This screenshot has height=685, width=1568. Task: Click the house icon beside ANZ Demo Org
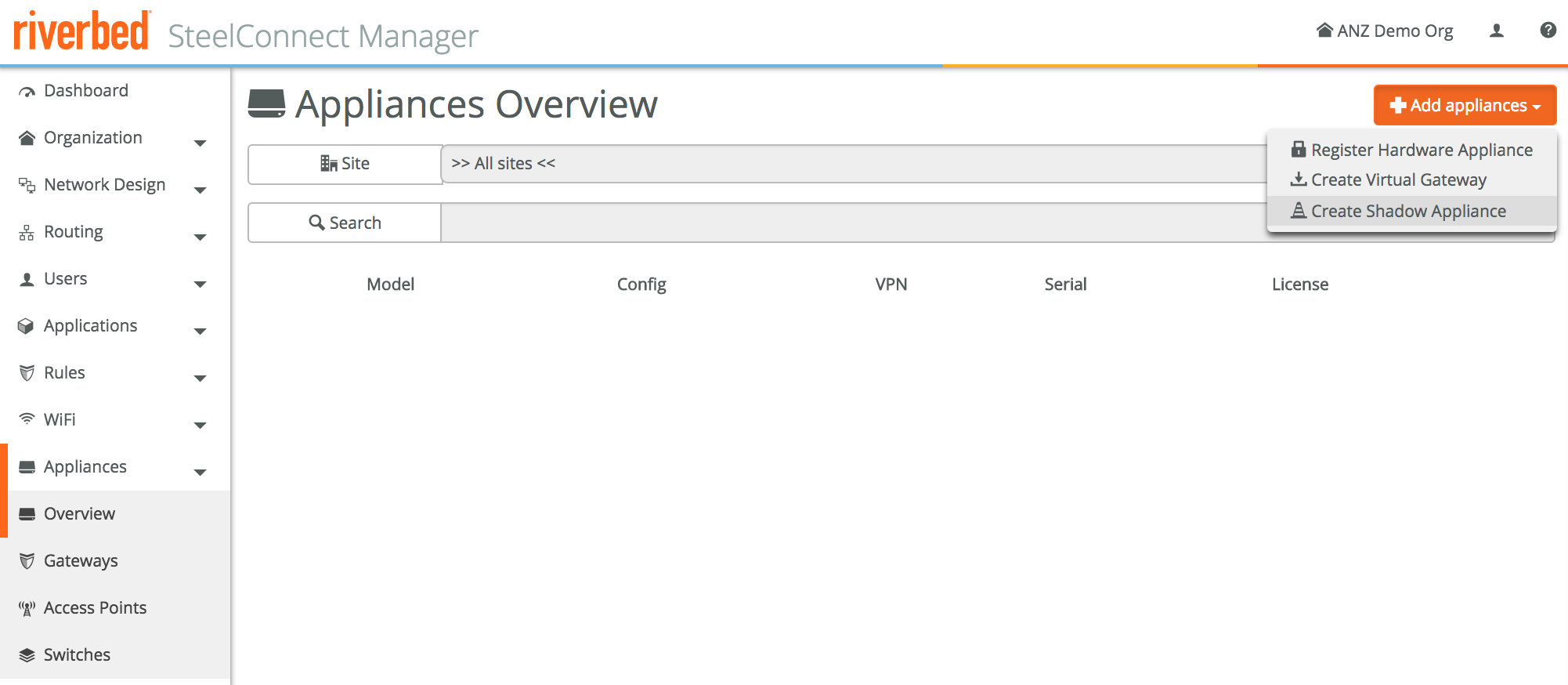click(1324, 31)
